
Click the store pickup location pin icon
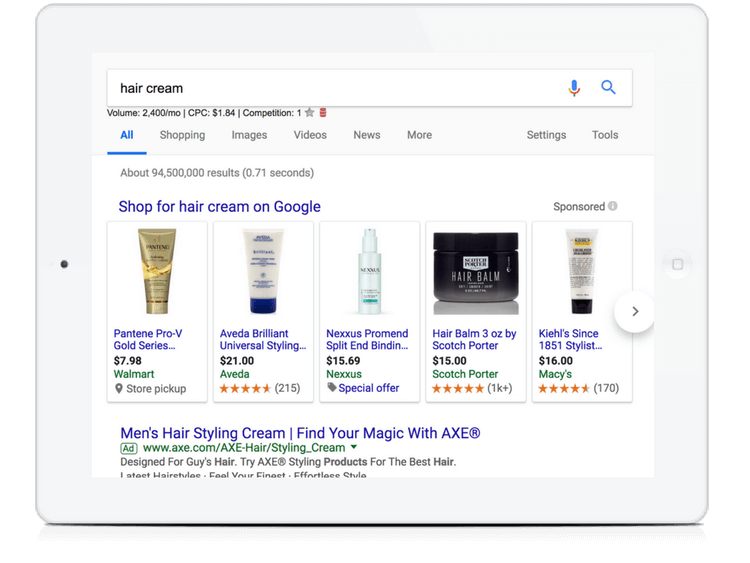pos(119,388)
